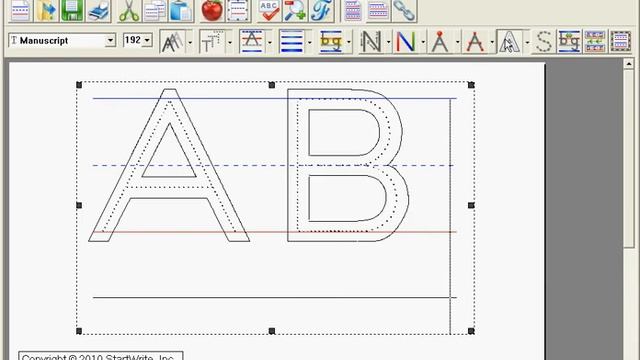Paste from the clipboard icon
The image size is (640, 360).
click(x=181, y=10)
